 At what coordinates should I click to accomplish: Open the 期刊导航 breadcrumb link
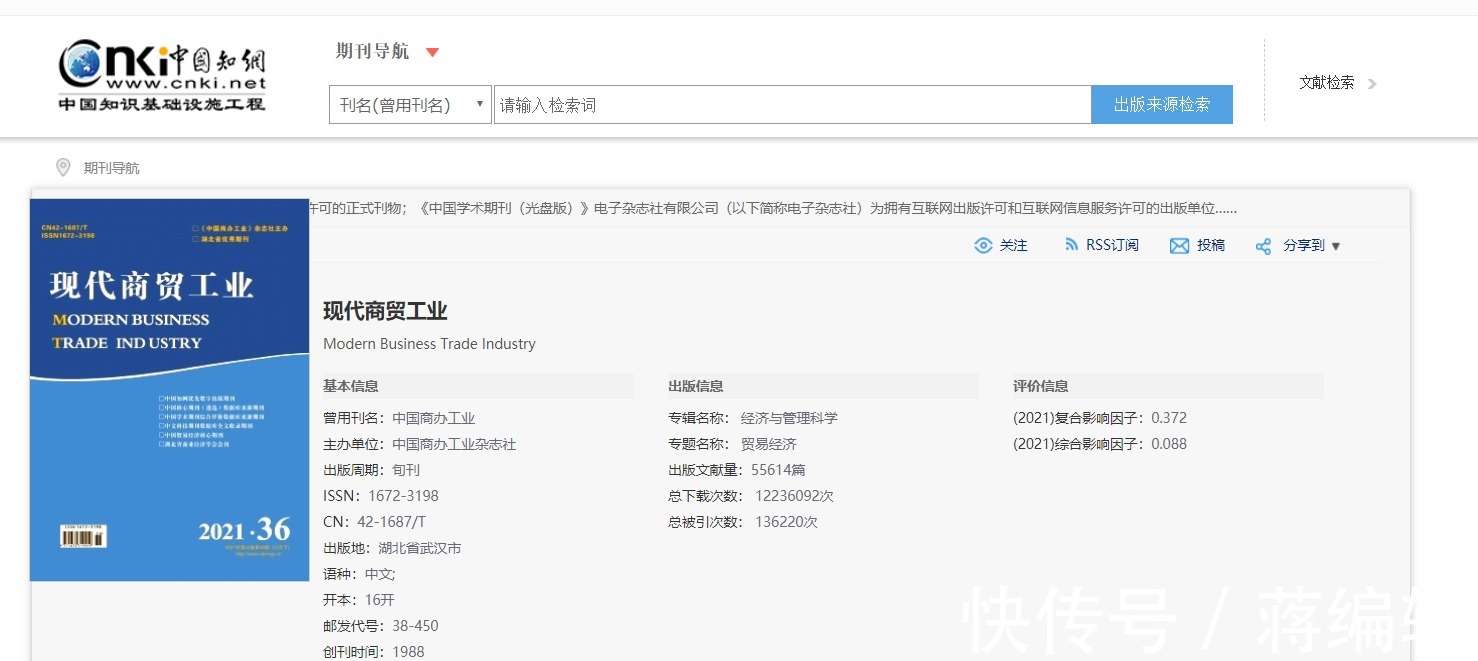tap(111, 168)
